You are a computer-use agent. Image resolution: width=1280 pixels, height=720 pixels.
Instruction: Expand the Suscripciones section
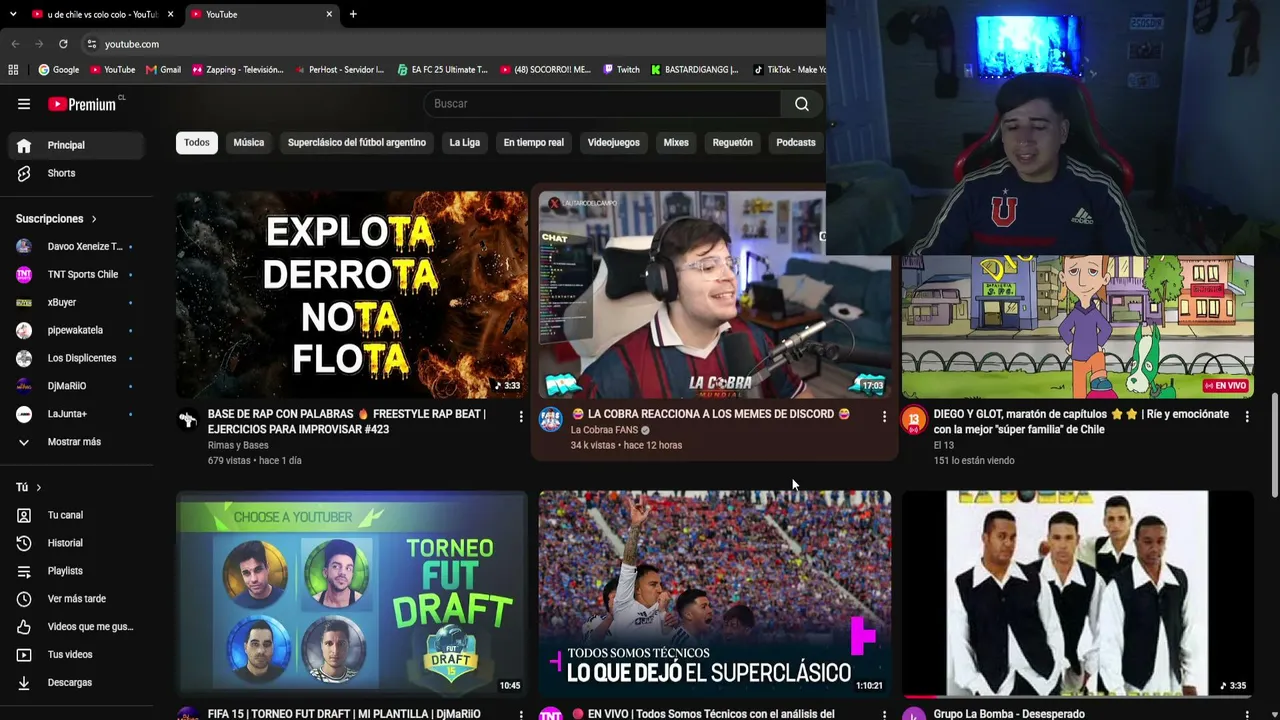[x=56, y=218]
